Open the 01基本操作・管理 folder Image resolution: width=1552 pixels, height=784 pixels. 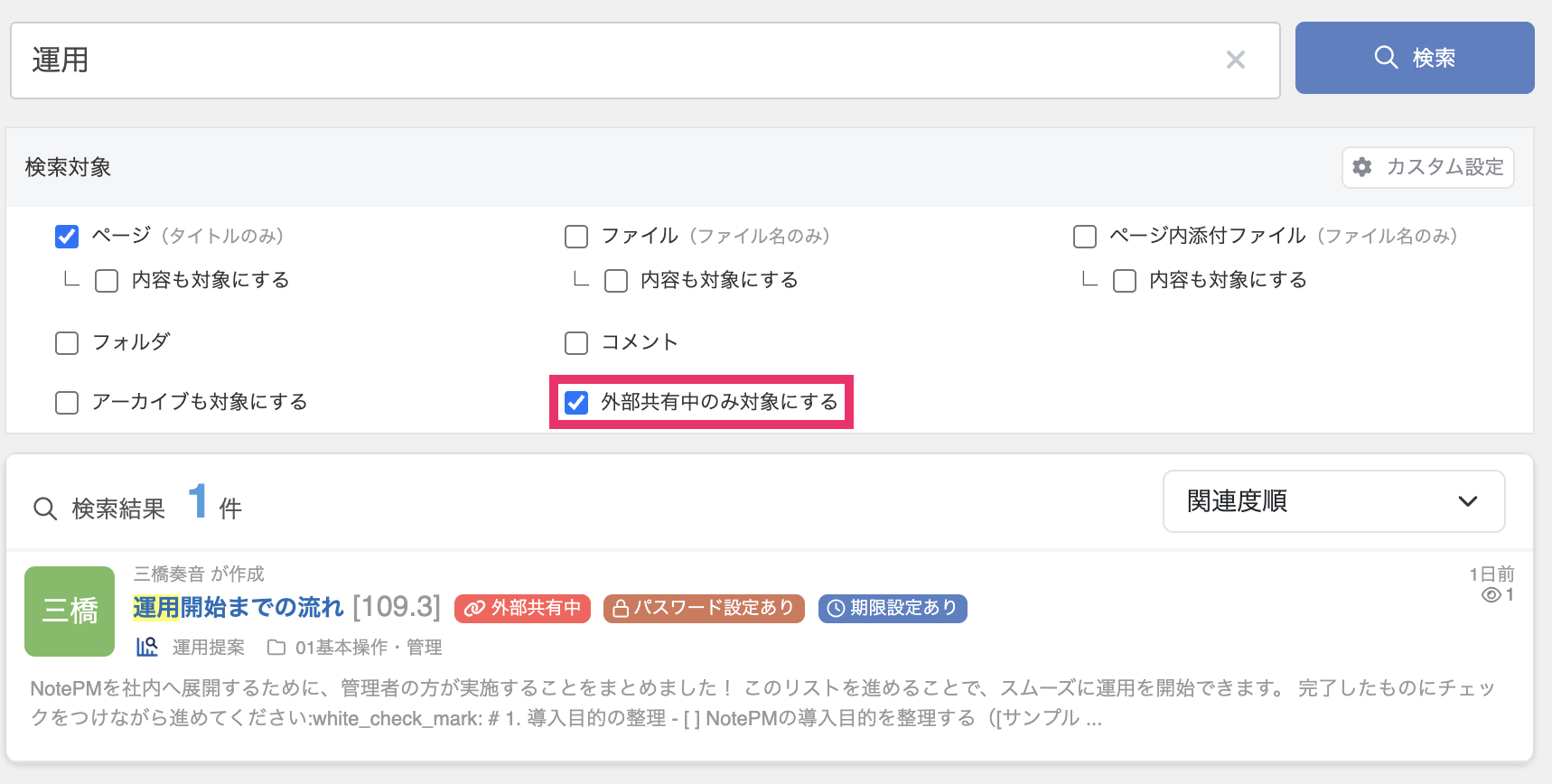click(x=368, y=648)
